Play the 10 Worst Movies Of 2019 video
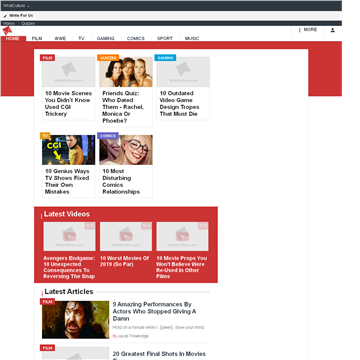 pos(126,236)
